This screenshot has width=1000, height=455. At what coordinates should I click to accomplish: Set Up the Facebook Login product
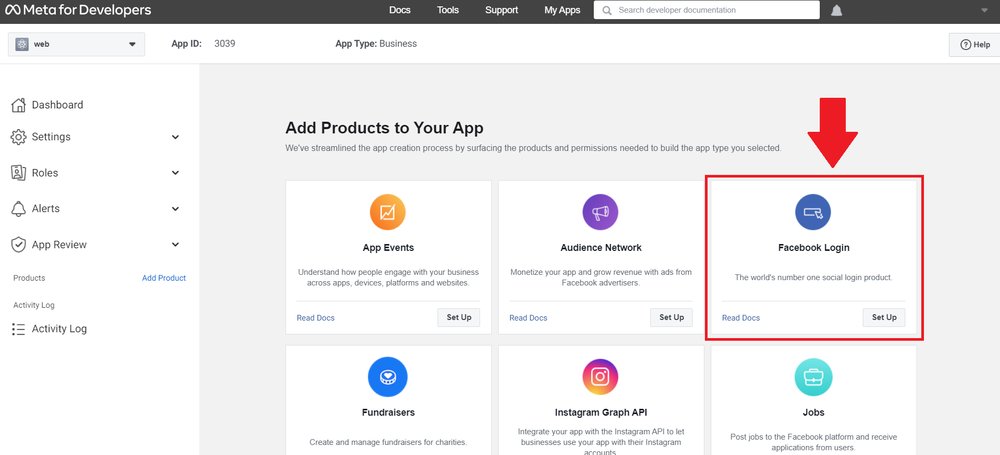tap(884, 317)
